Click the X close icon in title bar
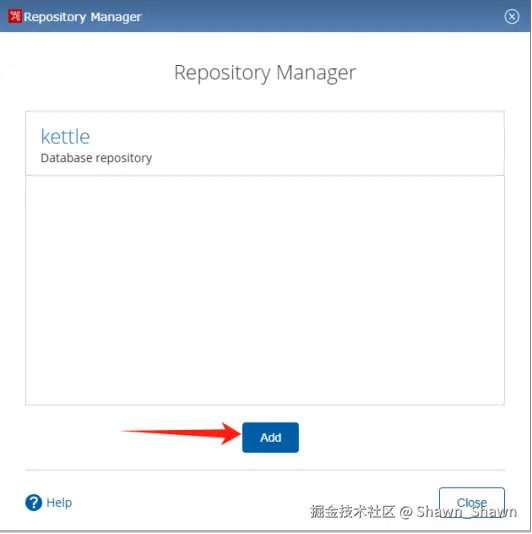The width and height of the screenshot is (532, 534). (512, 16)
